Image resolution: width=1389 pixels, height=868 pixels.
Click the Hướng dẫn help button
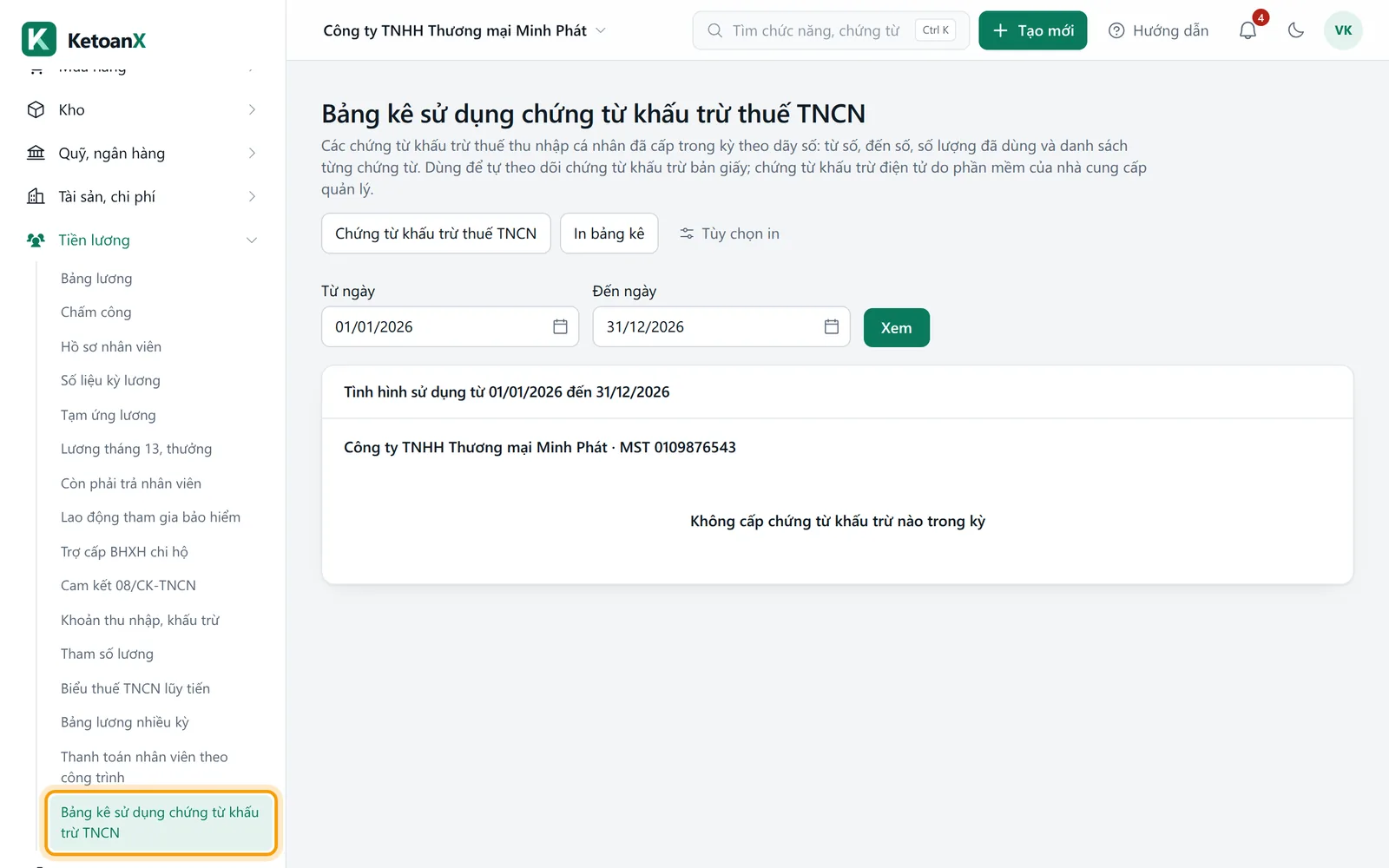(x=1159, y=30)
